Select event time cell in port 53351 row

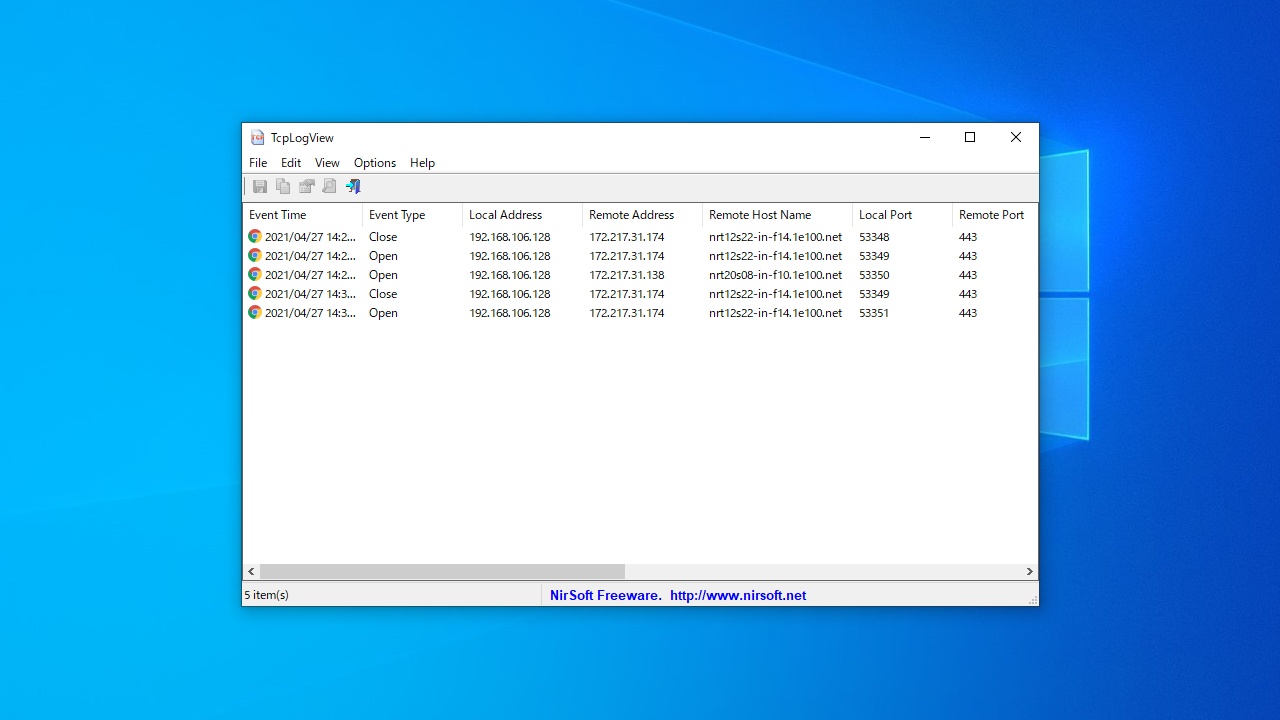coord(310,313)
